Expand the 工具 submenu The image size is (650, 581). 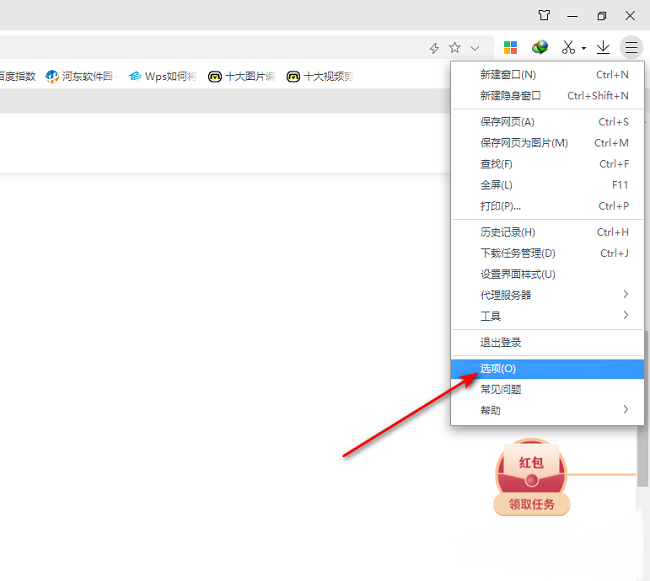547,316
